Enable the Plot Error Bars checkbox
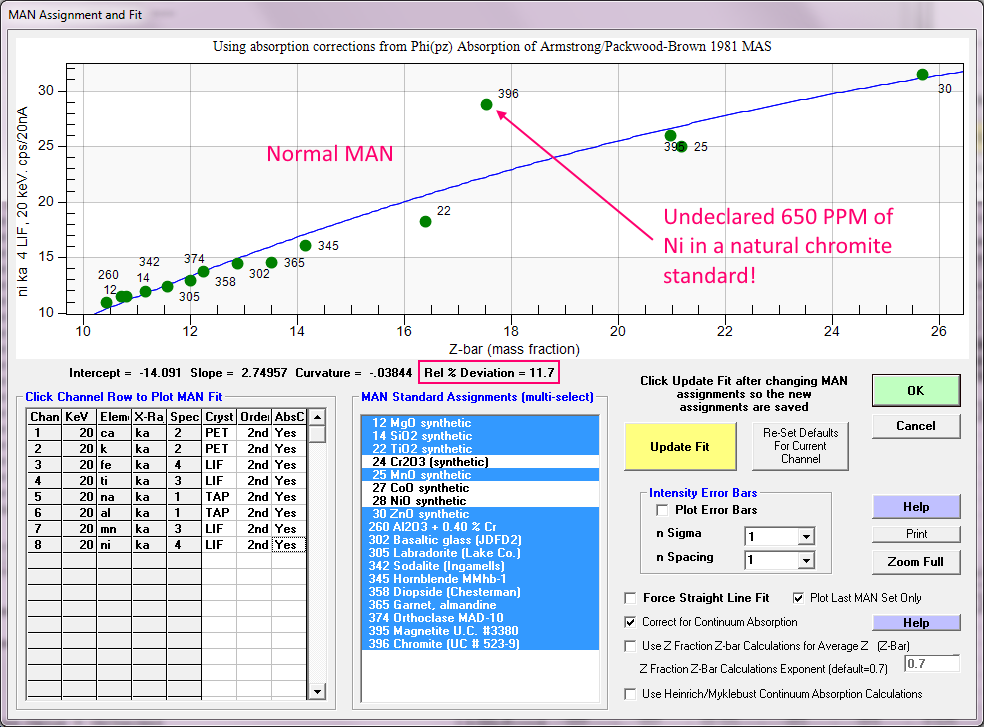The height and width of the screenshot is (727, 984). [x=662, y=510]
